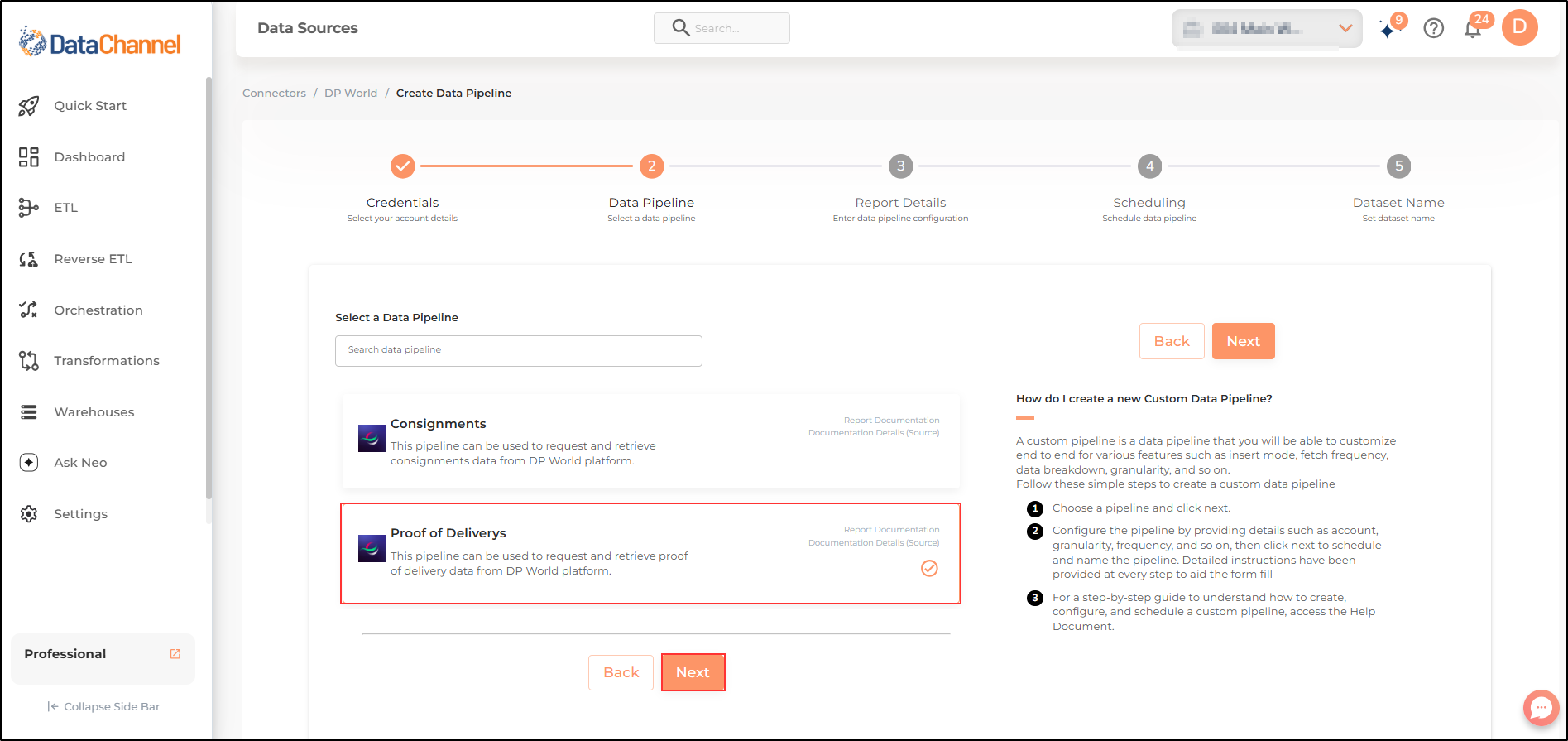This screenshot has height=741, width=1568.
Task: Open Proof of Deliverys Documentation Details (Source) link
Action: 874,543
